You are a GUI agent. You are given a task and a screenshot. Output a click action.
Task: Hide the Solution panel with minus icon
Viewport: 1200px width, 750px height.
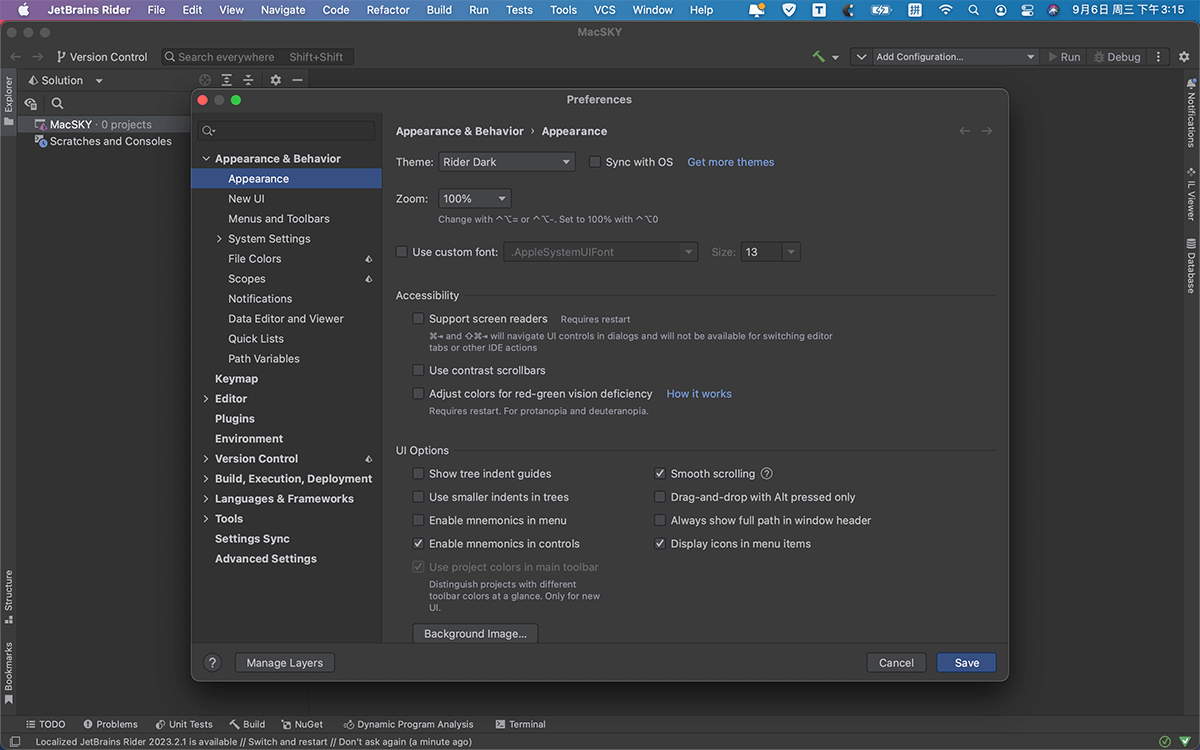(x=297, y=80)
